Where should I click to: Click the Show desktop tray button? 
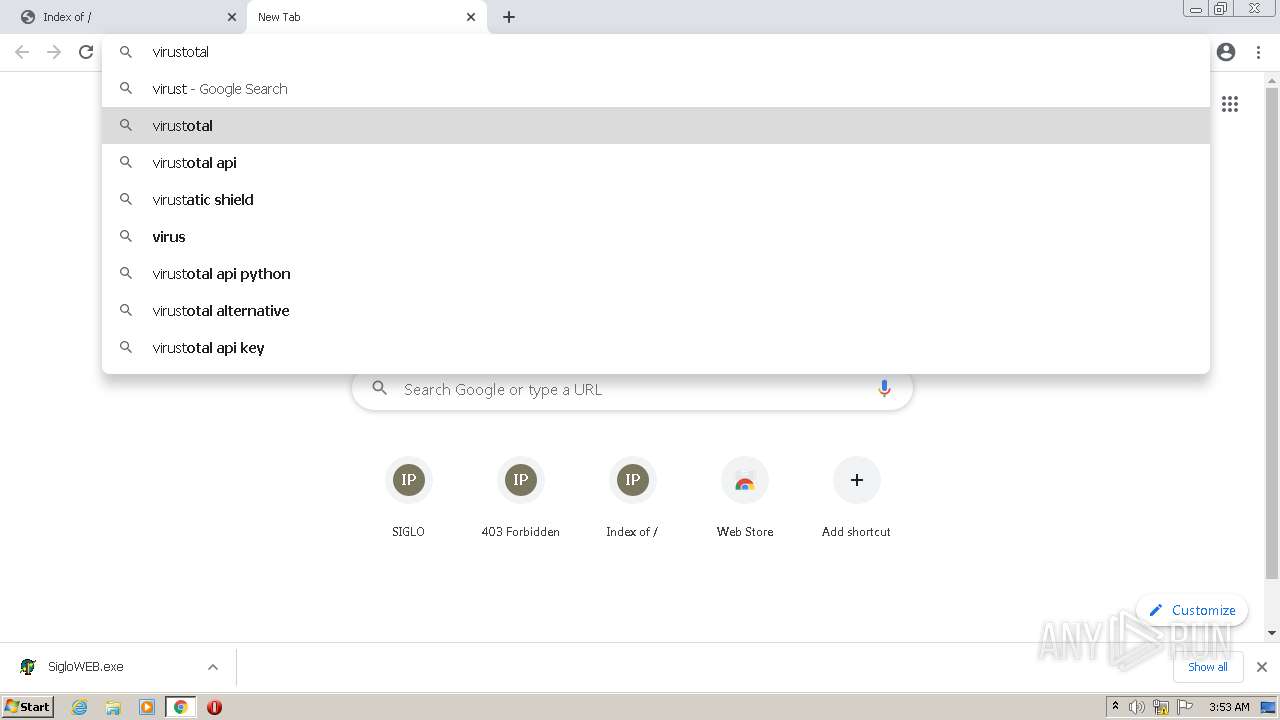pos(1268,707)
